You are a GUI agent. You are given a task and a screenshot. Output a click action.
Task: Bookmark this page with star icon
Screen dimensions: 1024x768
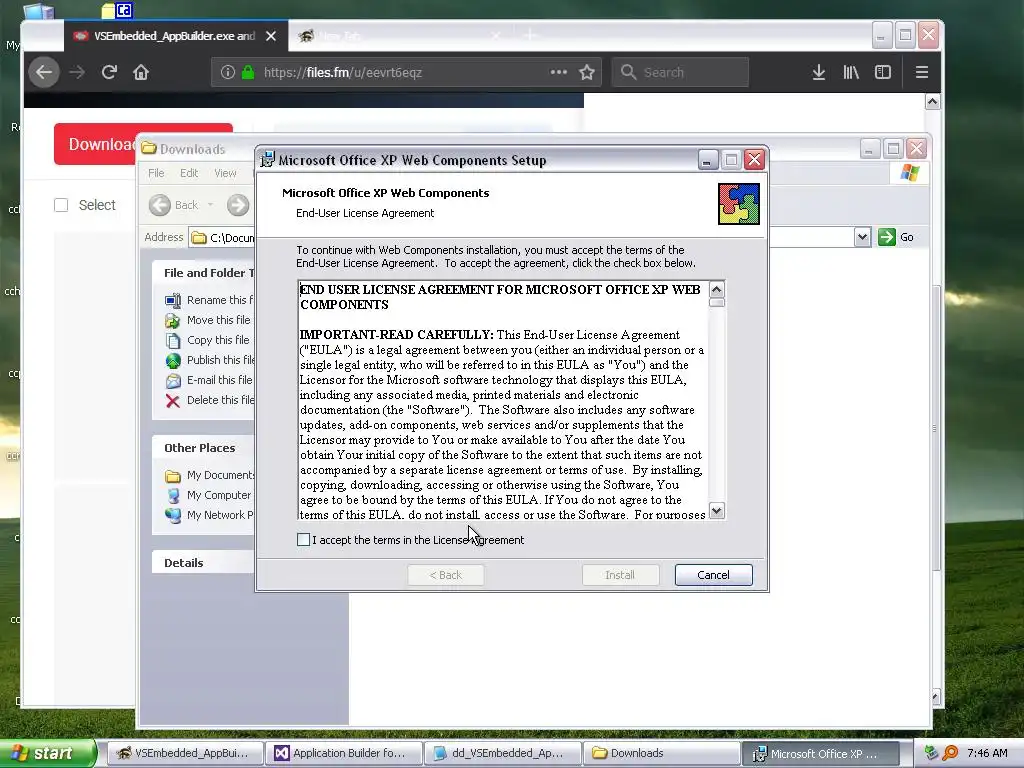click(x=586, y=72)
